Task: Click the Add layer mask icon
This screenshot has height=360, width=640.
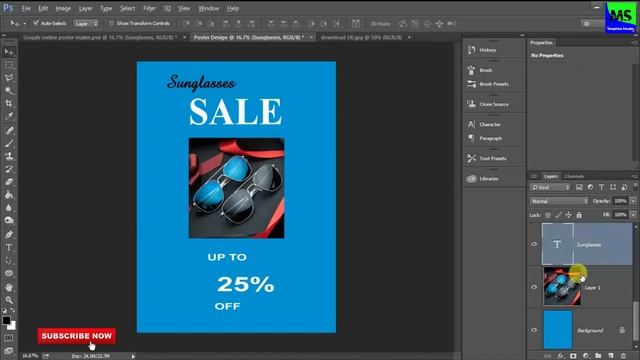Action: point(573,356)
